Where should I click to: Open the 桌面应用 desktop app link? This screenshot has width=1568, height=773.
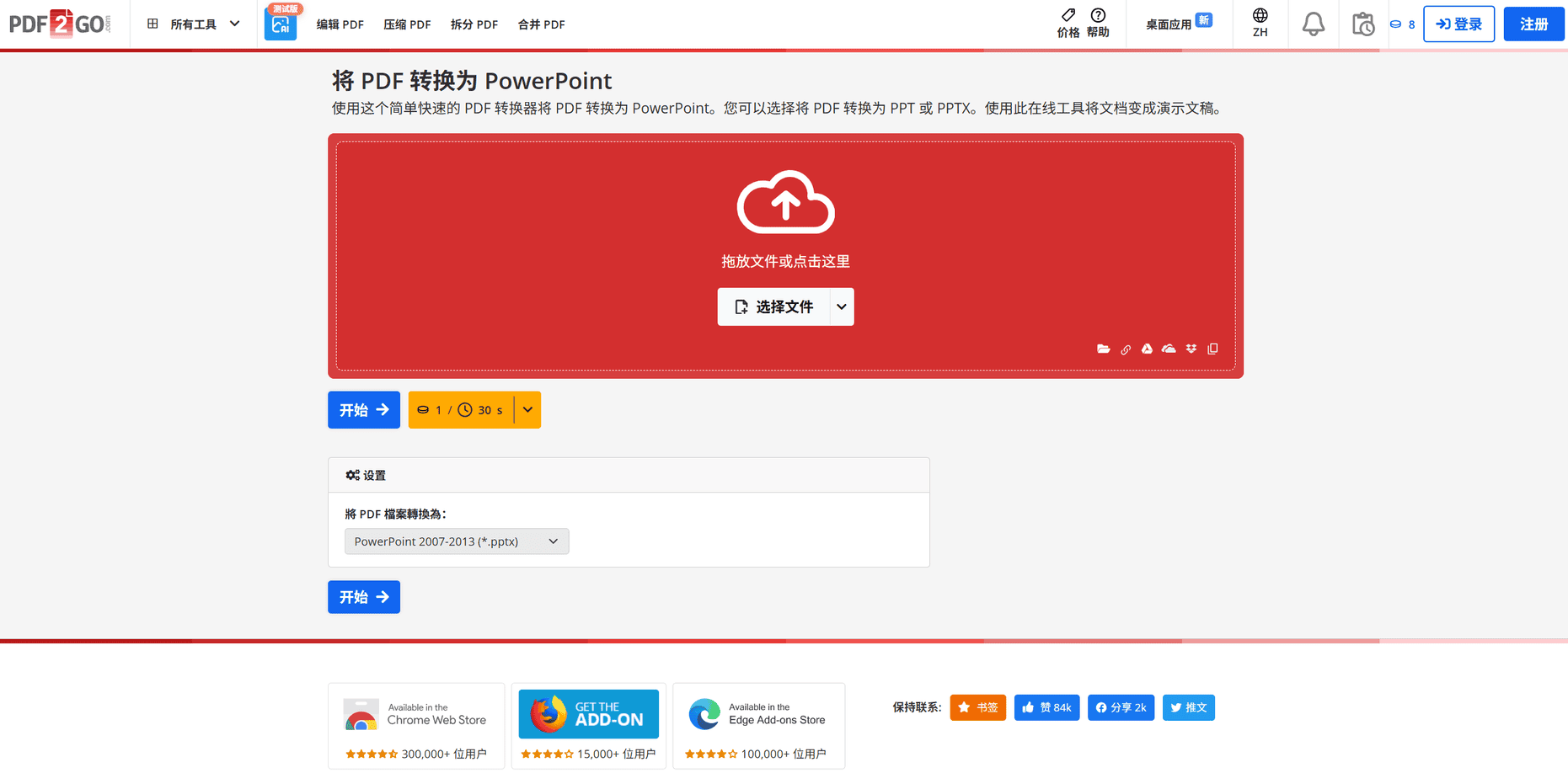(x=1179, y=24)
